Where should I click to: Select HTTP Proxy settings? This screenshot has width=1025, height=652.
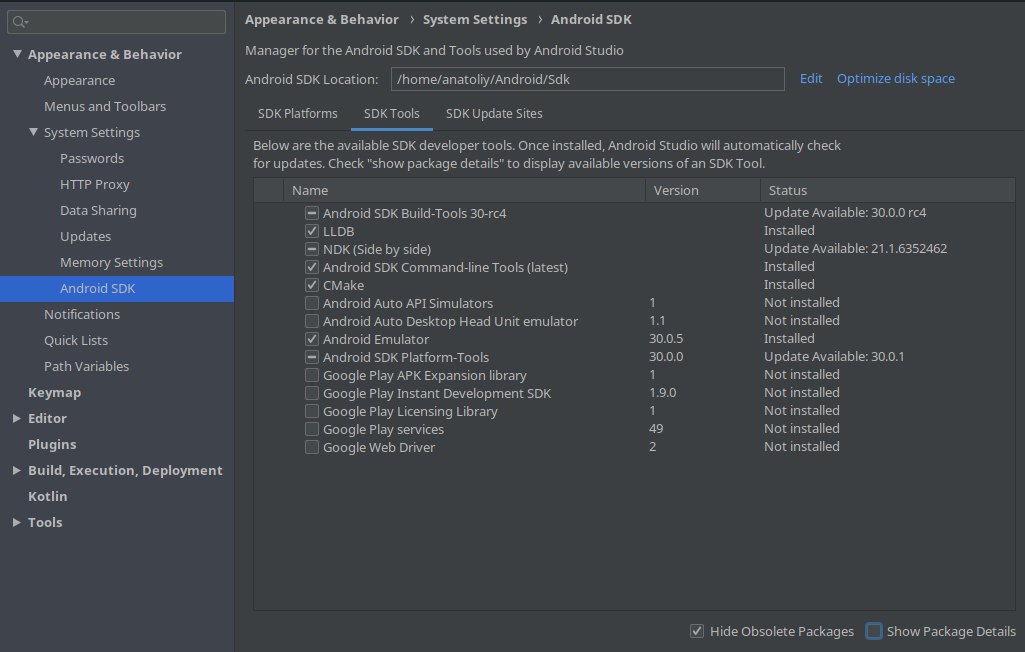[x=95, y=184]
